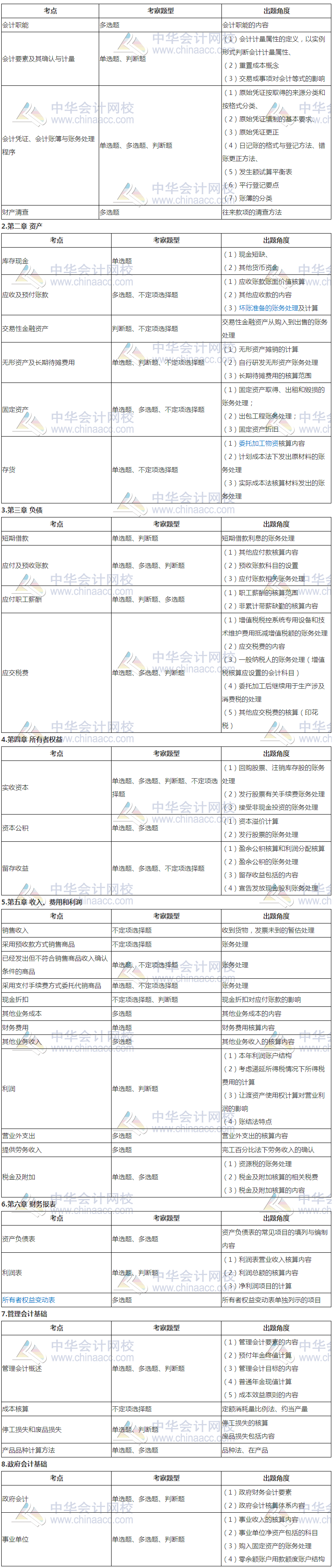Select the heading 8.政府会计基础
The height and width of the screenshot is (1568, 333).
(24, 1464)
